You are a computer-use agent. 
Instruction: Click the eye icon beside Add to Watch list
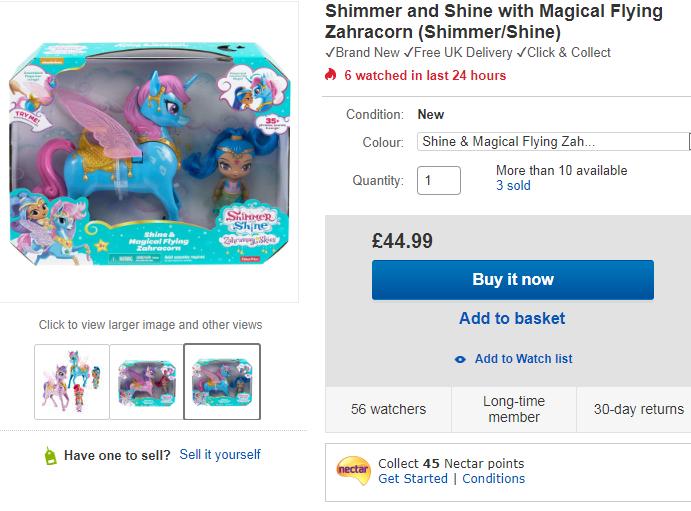point(460,359)
